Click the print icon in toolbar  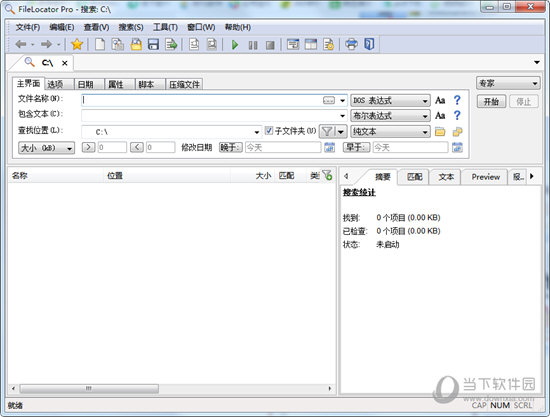click(x=351, y=45)
